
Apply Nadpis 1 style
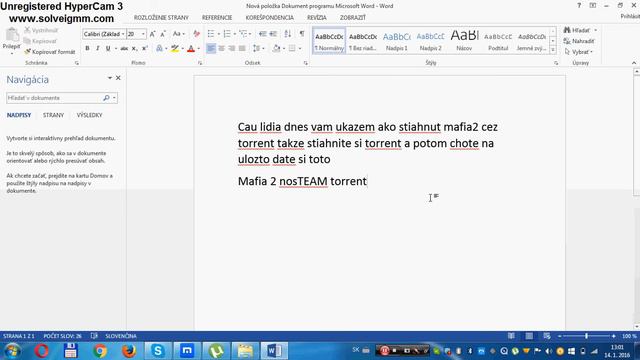396,41
